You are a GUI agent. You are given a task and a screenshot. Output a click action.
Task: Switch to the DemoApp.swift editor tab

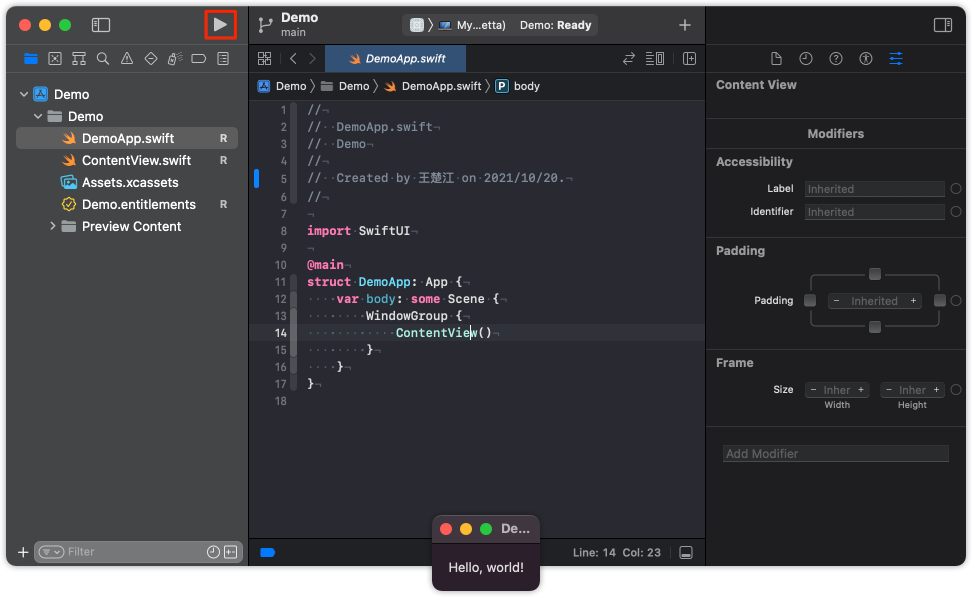(395, 59)
